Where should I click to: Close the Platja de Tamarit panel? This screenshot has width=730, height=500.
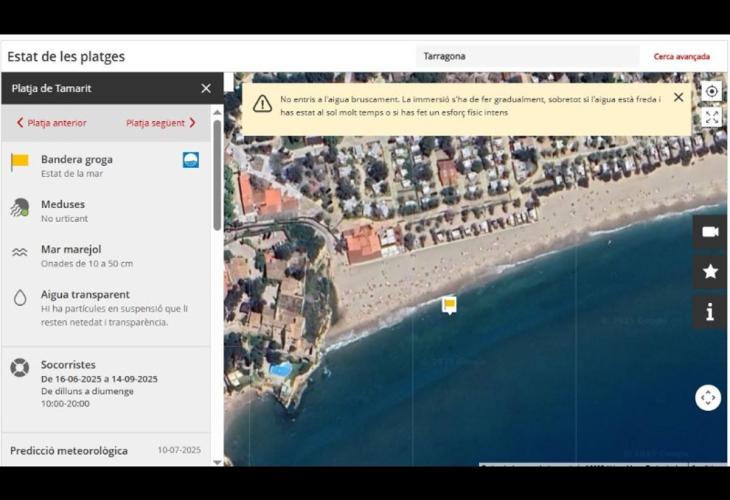pos(206,88)
